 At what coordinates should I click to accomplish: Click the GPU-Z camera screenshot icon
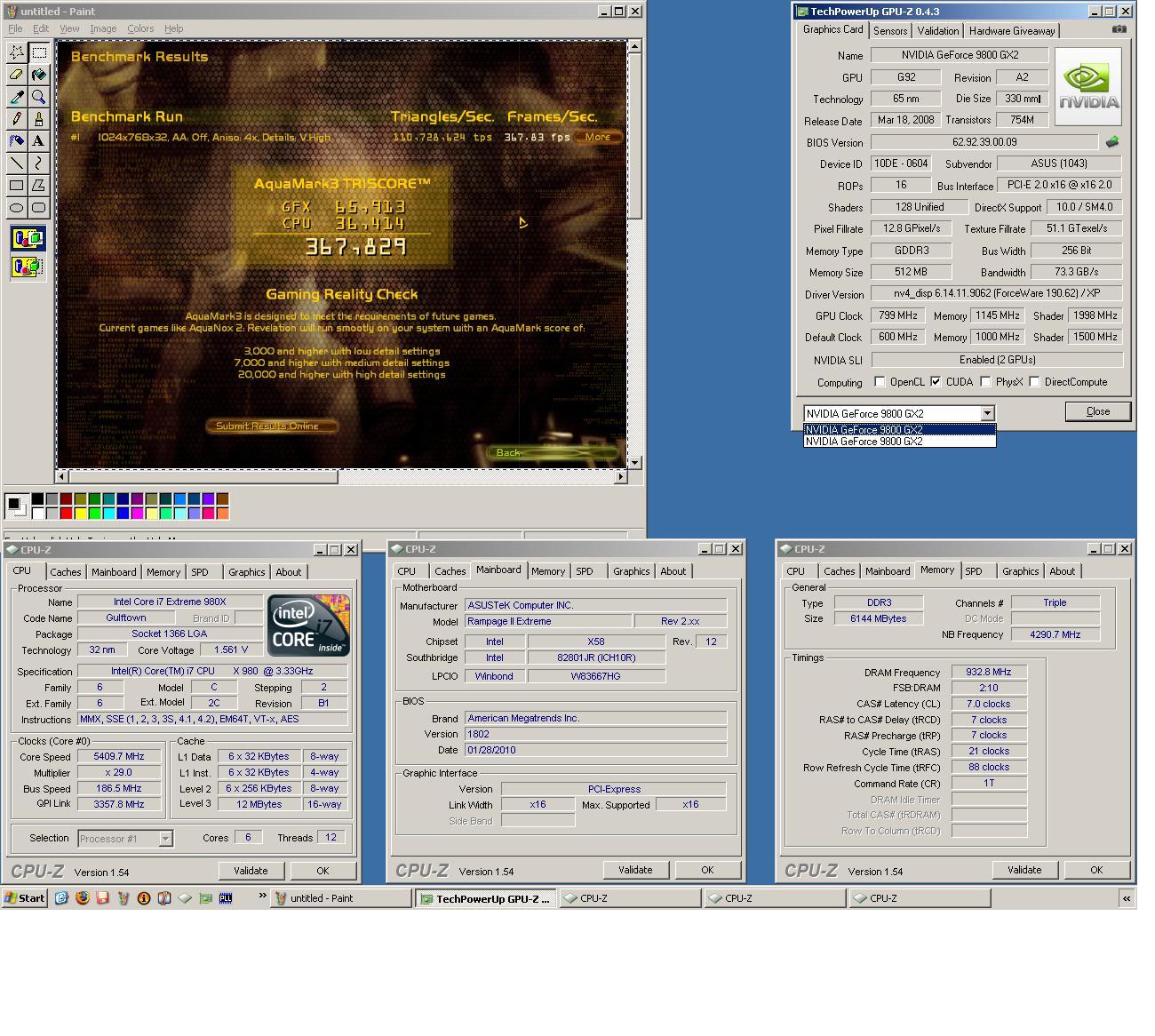pos(1119,29)
